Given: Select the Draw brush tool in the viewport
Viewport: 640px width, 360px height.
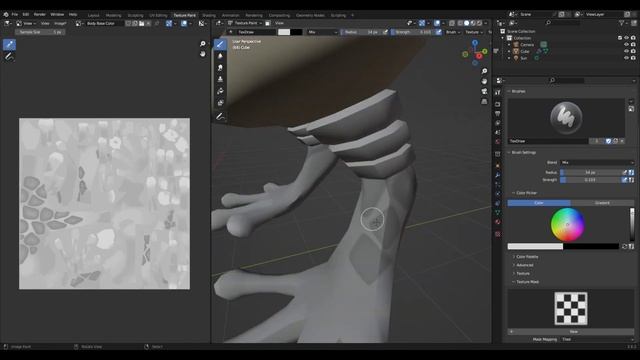Looking at the screenshot, I should pyautogui.click(x=220, y=44).
